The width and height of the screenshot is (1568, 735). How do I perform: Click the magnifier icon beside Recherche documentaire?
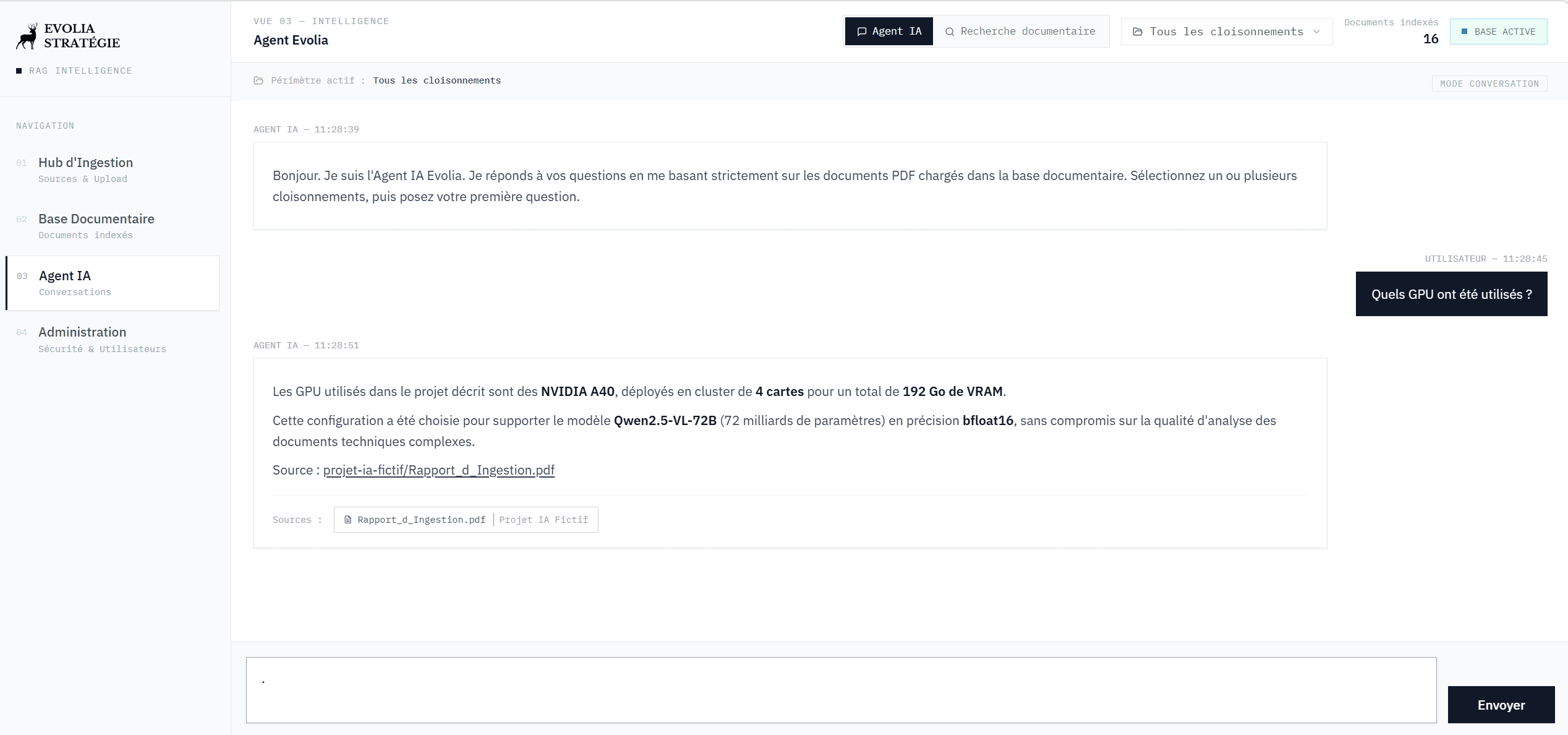pyautogui.click(x=950, y=31)
